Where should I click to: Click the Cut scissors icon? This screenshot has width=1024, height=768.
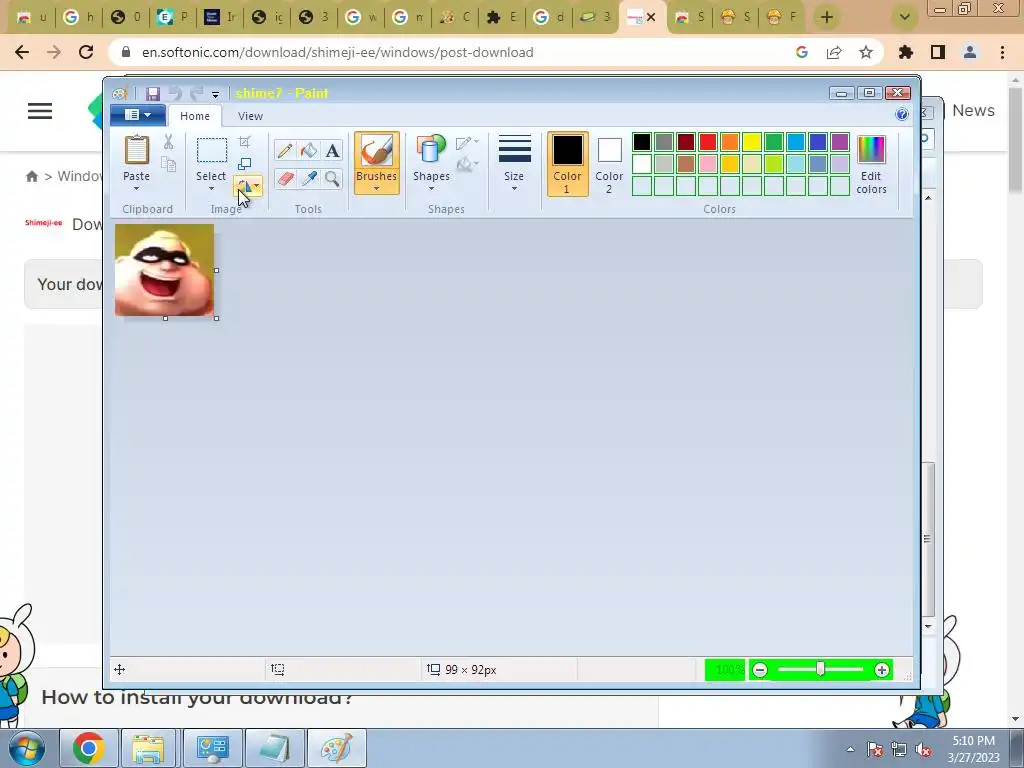(168, 142)
